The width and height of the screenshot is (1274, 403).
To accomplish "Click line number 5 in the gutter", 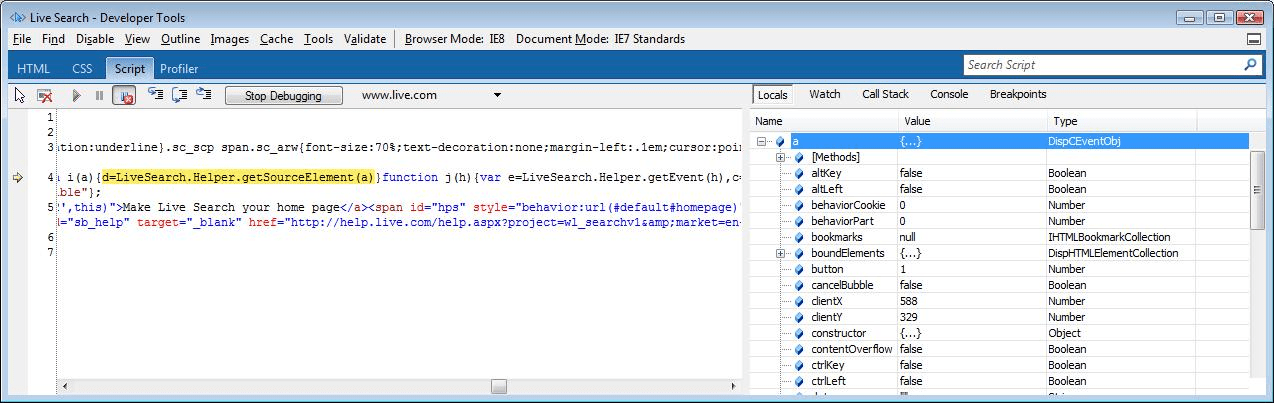I will 49,207.
